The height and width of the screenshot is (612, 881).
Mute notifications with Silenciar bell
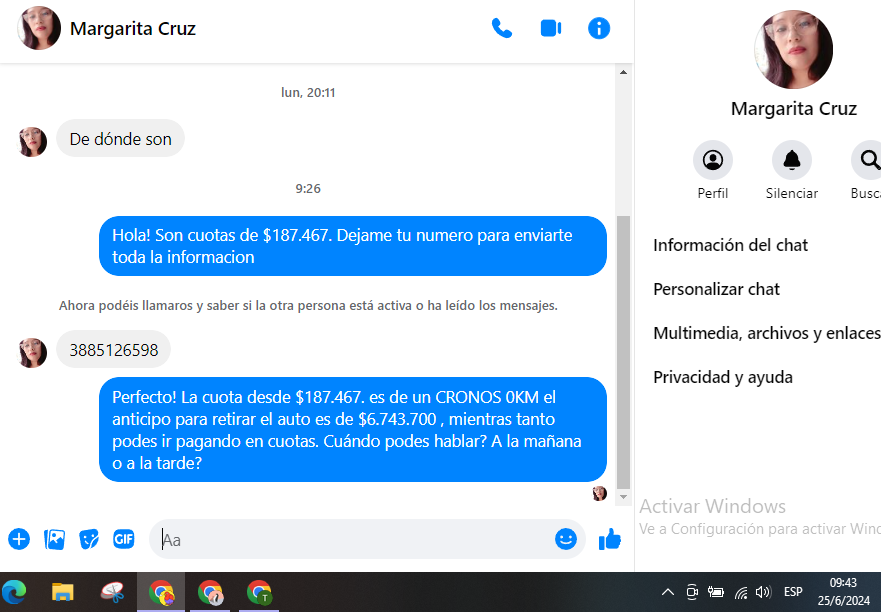point(792,160)
